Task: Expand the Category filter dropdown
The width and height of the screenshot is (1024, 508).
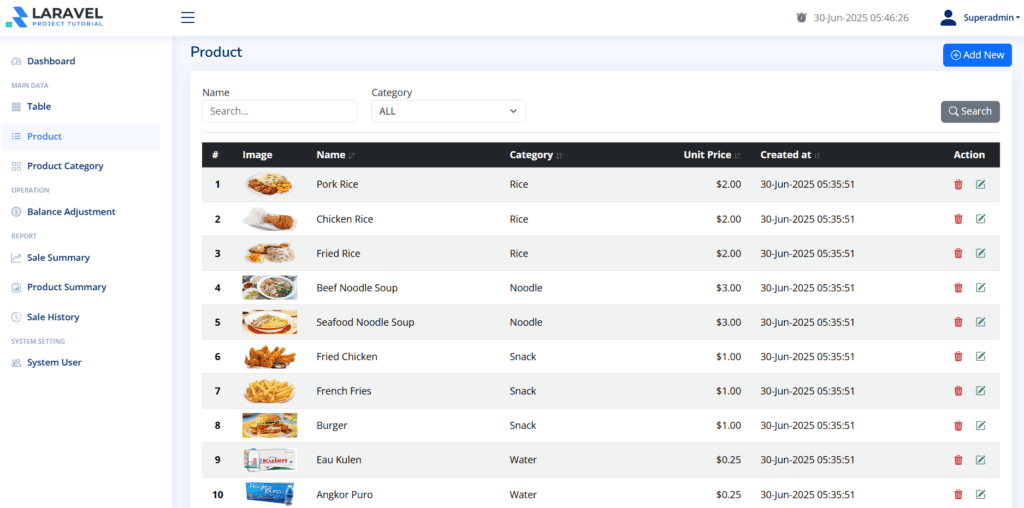Action: point(448,111)
